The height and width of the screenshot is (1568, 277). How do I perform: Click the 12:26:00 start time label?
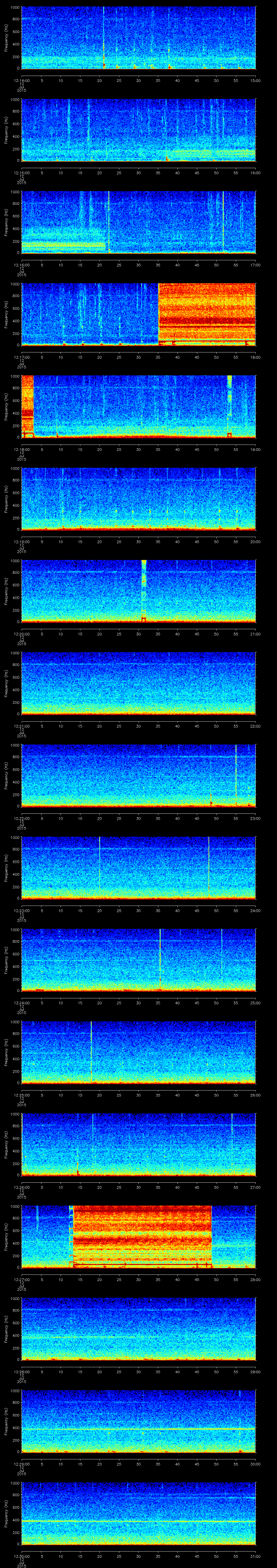(21, 1187)
